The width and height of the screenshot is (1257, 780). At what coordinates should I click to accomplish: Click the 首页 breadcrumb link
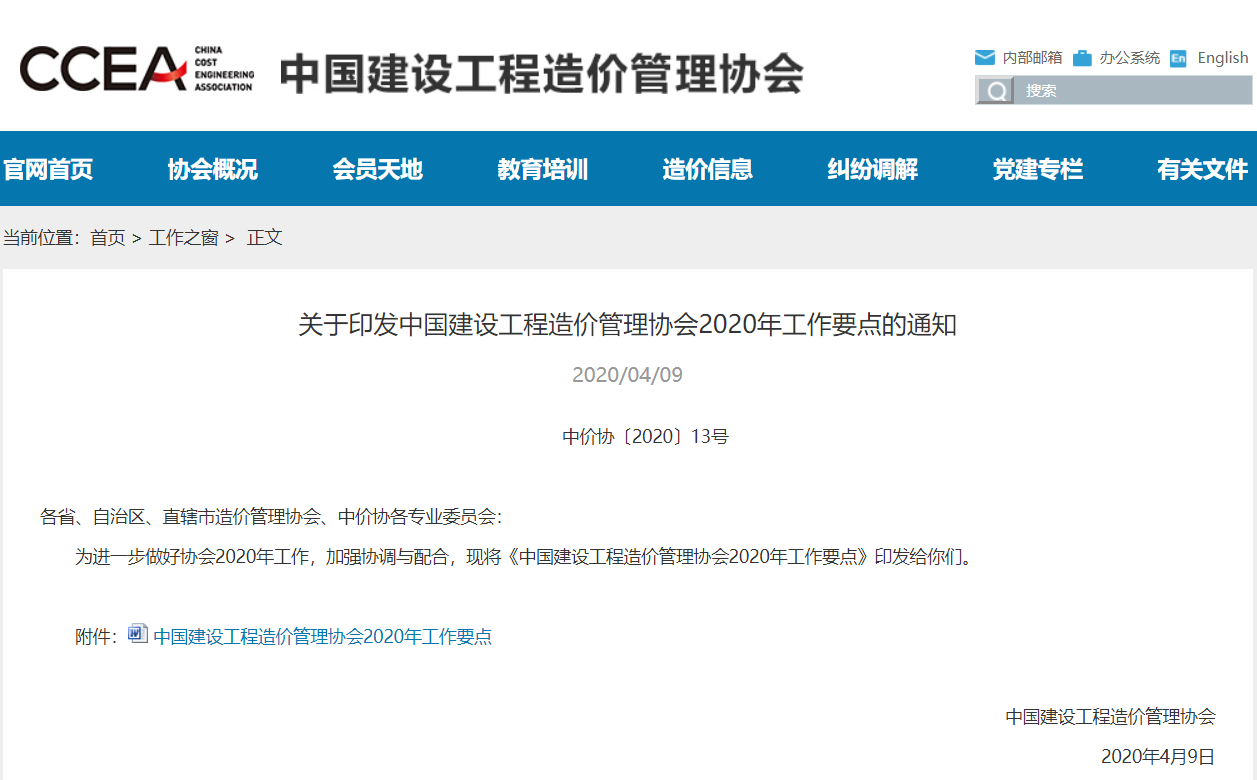pyautogui.click(x=108, y=237)
